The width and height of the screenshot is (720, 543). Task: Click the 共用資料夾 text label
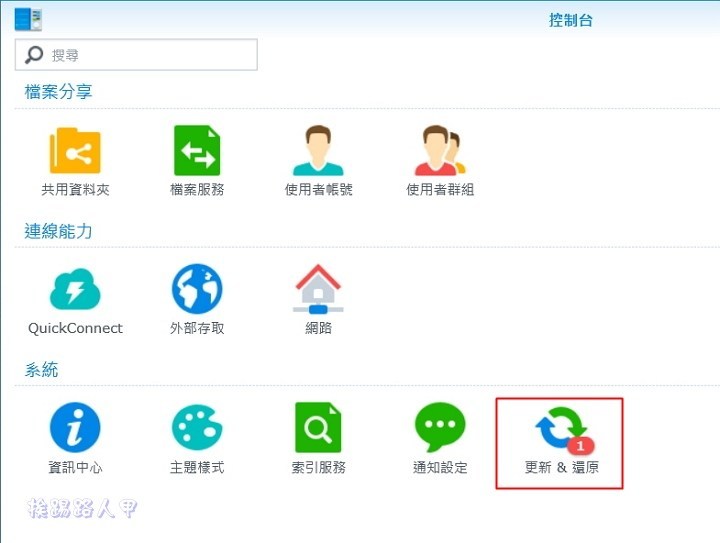coord(75,189)
